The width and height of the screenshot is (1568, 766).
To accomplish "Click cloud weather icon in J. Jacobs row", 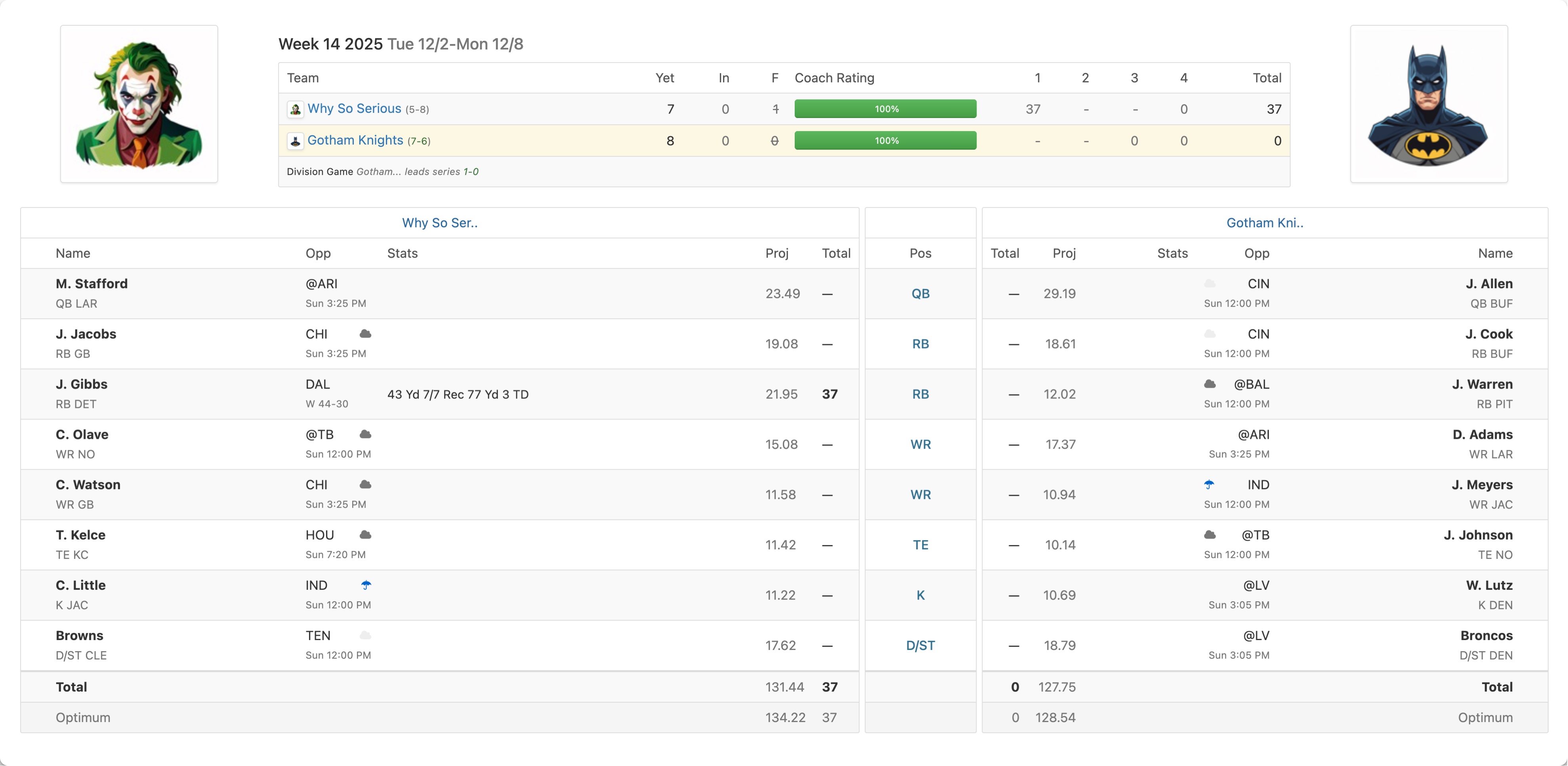I will (365, 334).
